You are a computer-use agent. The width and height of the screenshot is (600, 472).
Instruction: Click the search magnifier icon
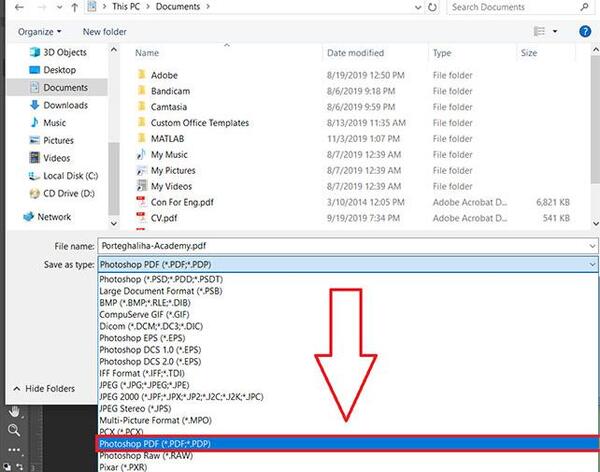(584, 7)
